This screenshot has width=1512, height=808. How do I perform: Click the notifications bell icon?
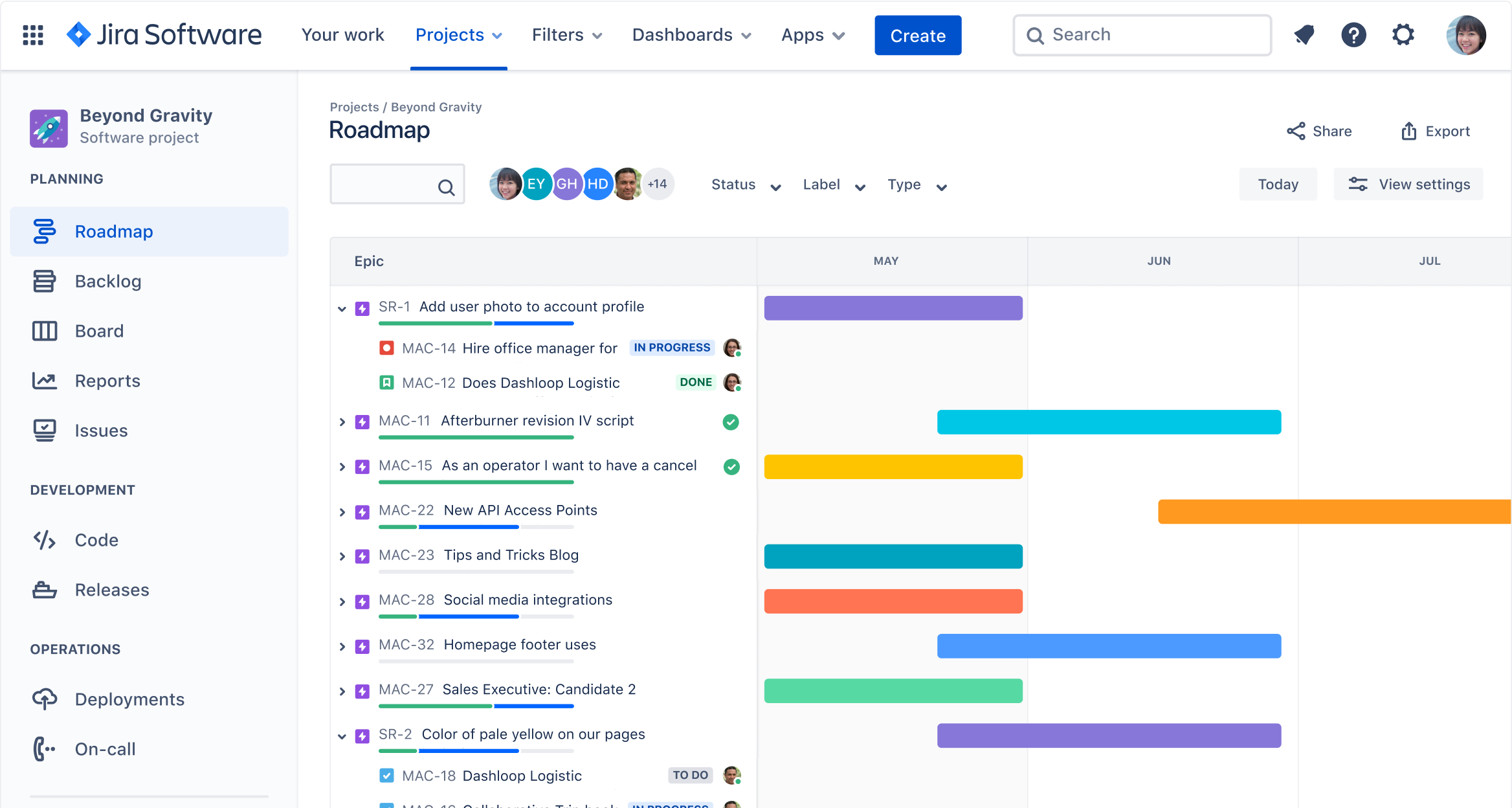click(x=1304, y=35)
